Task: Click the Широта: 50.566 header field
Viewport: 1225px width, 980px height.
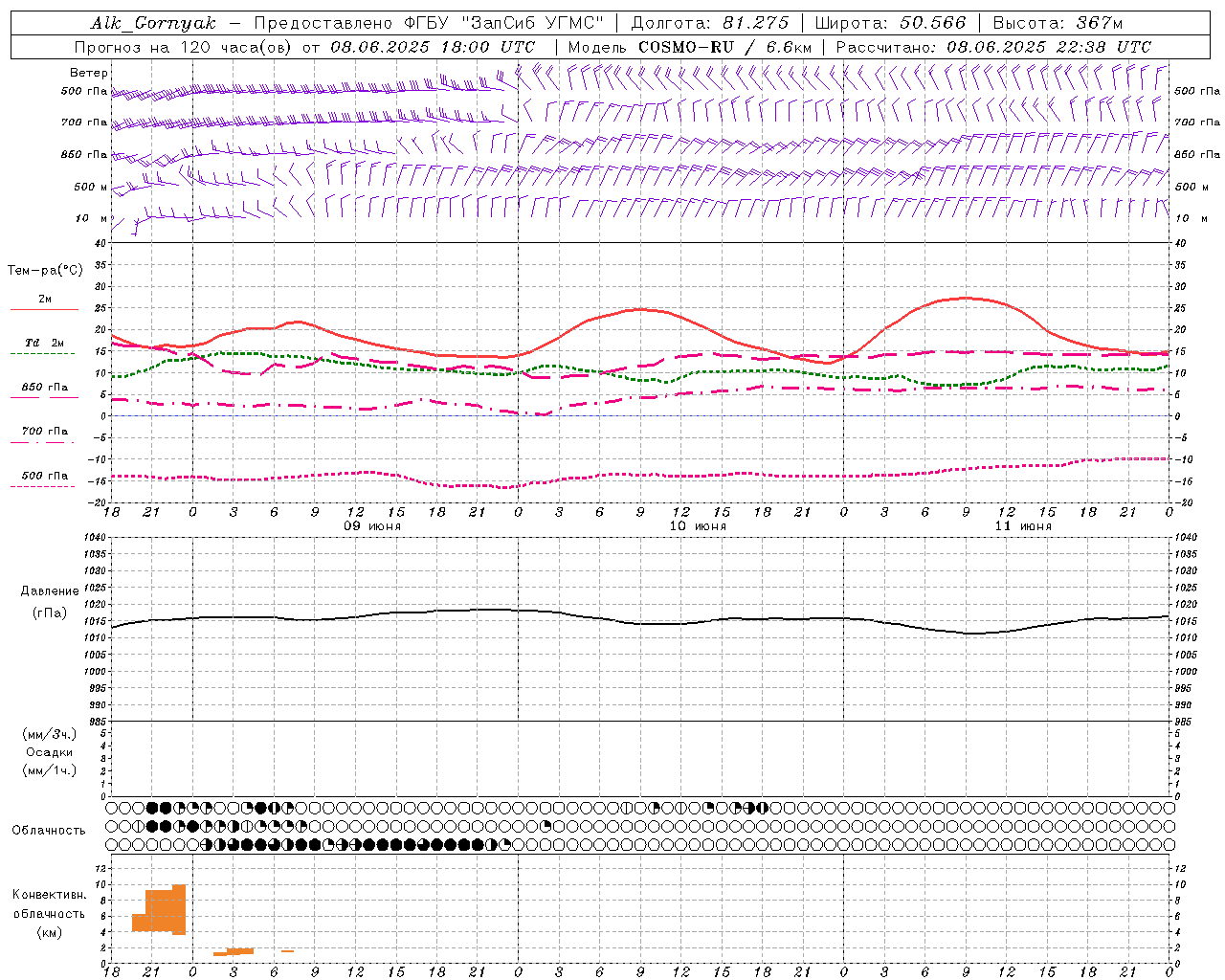Action: point(890,23)
